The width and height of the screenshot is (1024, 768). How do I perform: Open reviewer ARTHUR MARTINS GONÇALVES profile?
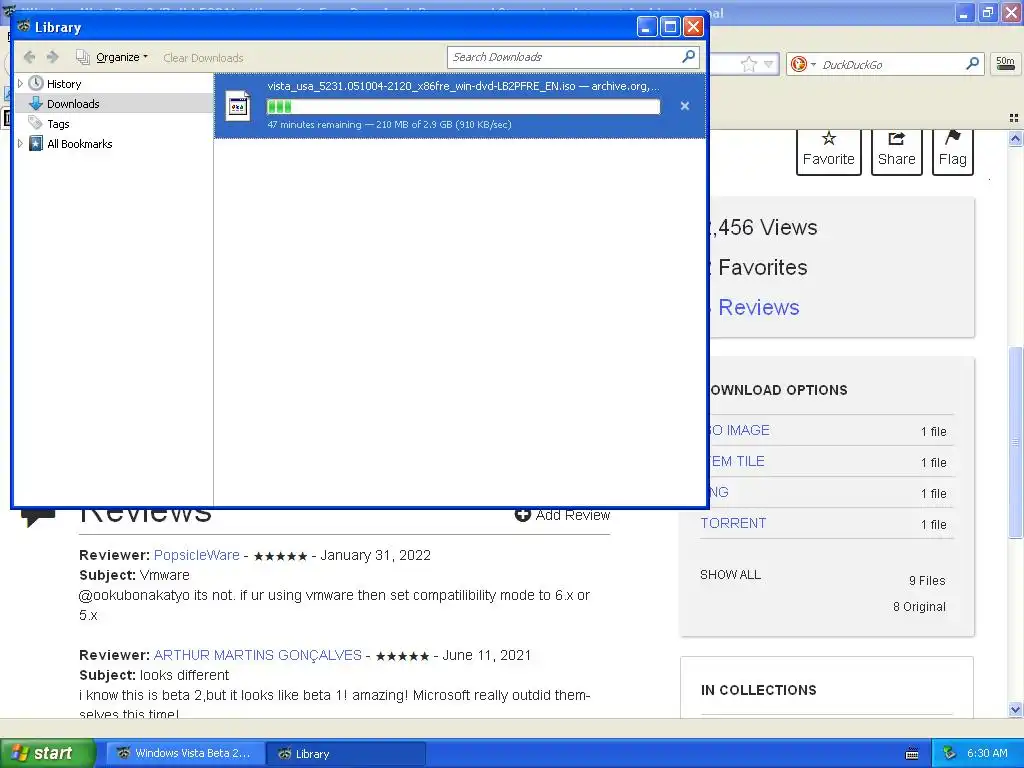pos(257,655)
